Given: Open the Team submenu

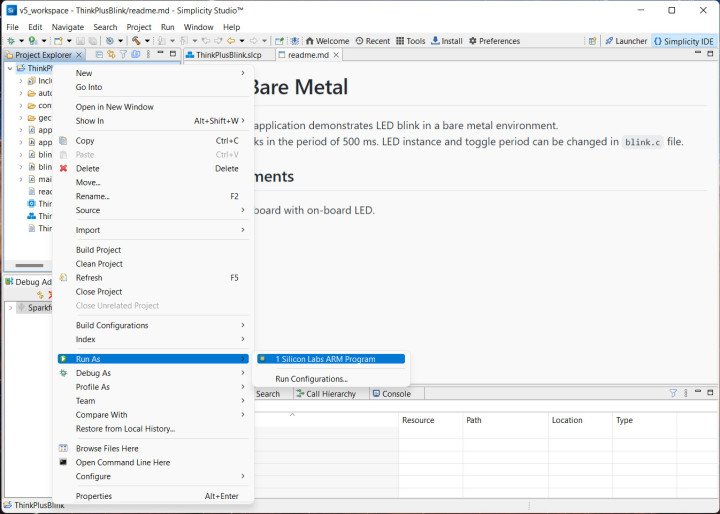Looking at the screenshot, I should tap(153, 401).
